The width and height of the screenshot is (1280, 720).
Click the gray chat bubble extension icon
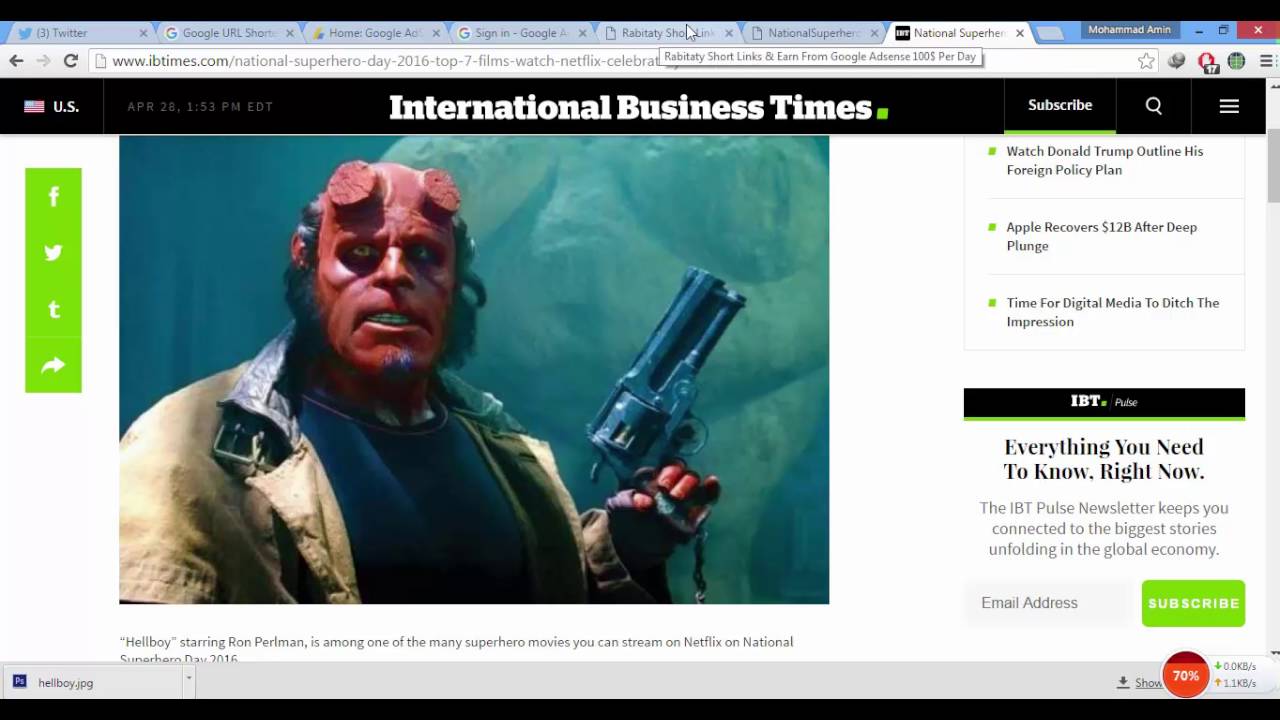[x=1176, y=61]
